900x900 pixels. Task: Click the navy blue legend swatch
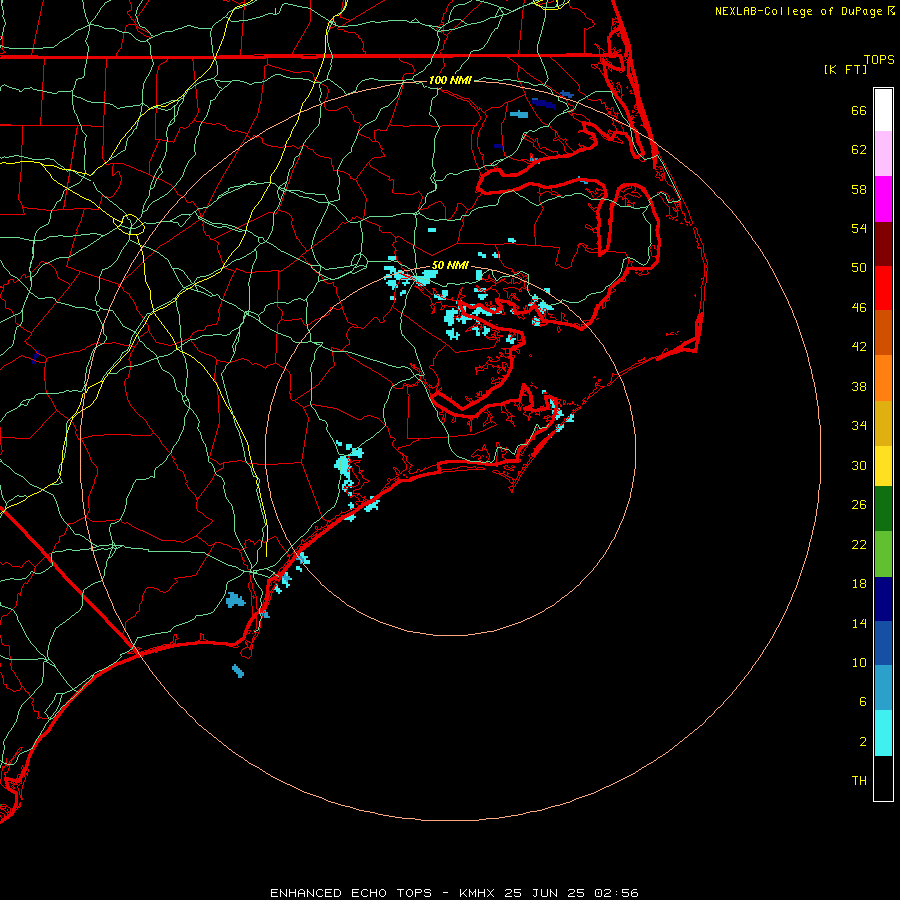point(883,599)
